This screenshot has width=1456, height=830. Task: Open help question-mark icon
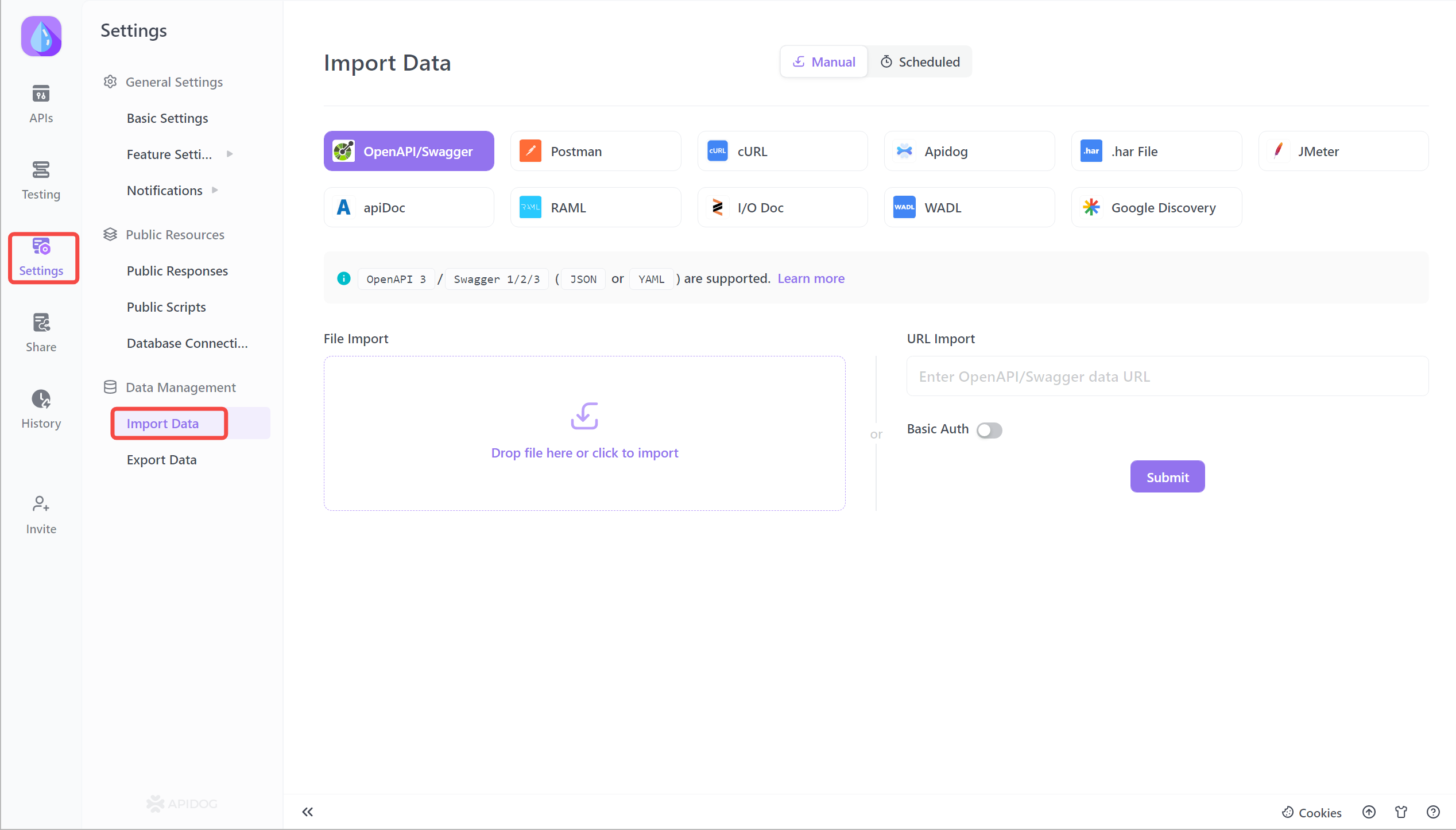1433,812
